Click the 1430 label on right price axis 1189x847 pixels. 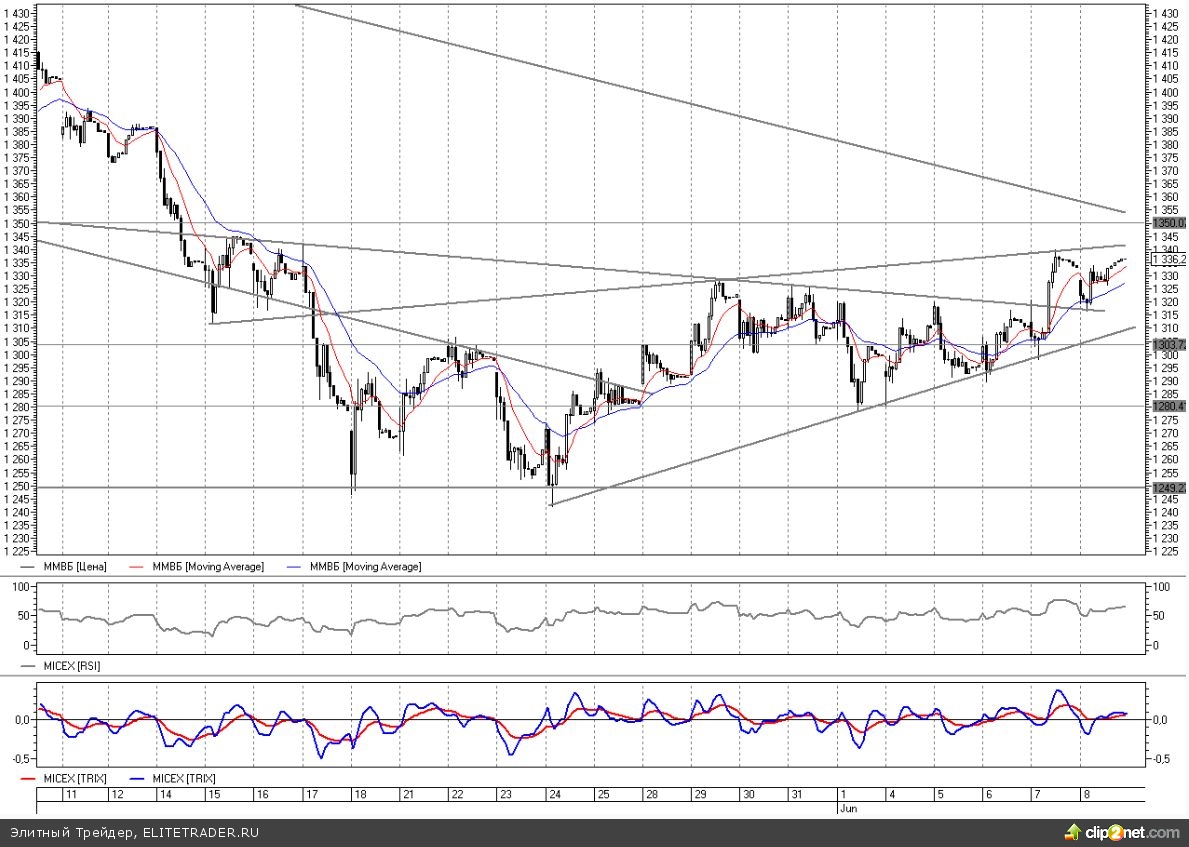point(1165,12)
